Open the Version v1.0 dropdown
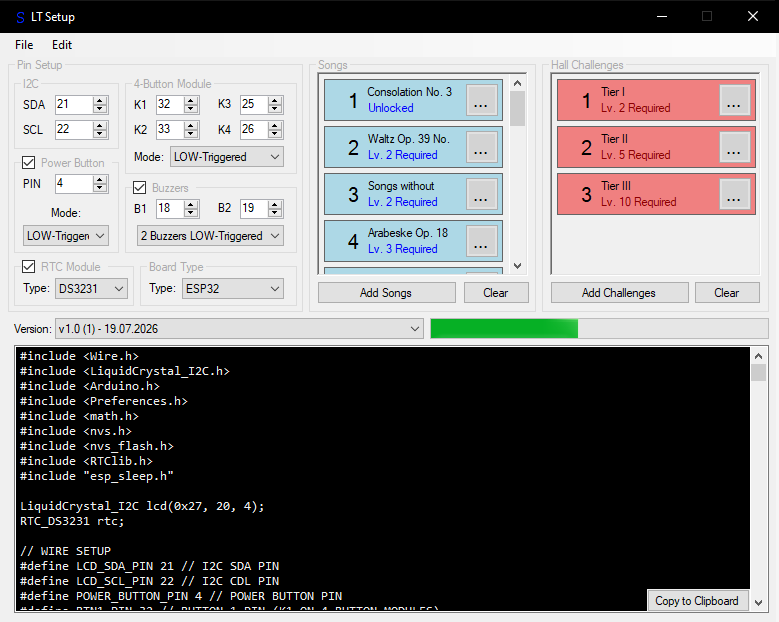The height and width of the screenshot is (622, 779). tap(239, 329)
